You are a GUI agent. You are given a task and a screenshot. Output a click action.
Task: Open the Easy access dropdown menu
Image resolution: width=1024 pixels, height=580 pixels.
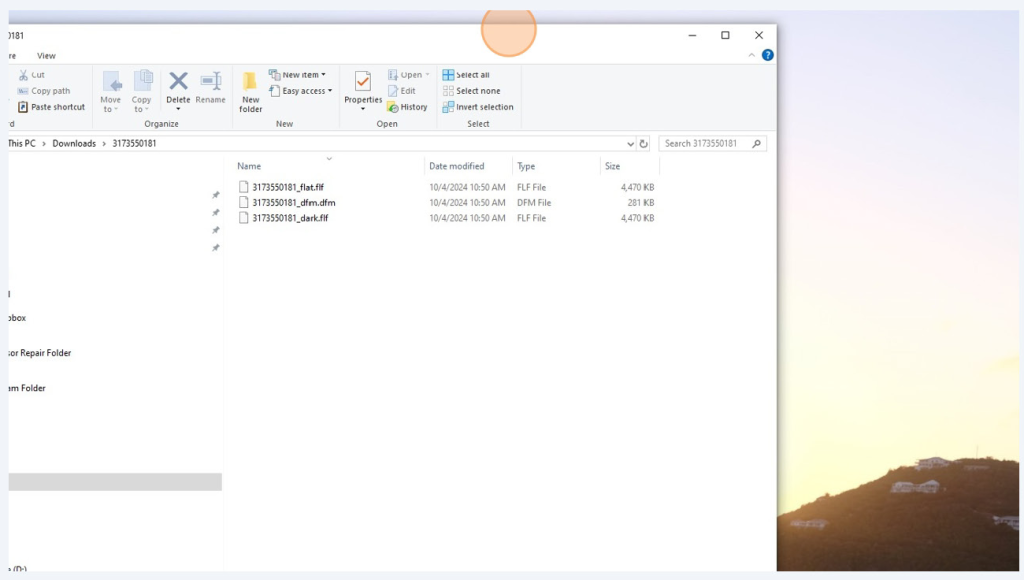tap(303, 91)
